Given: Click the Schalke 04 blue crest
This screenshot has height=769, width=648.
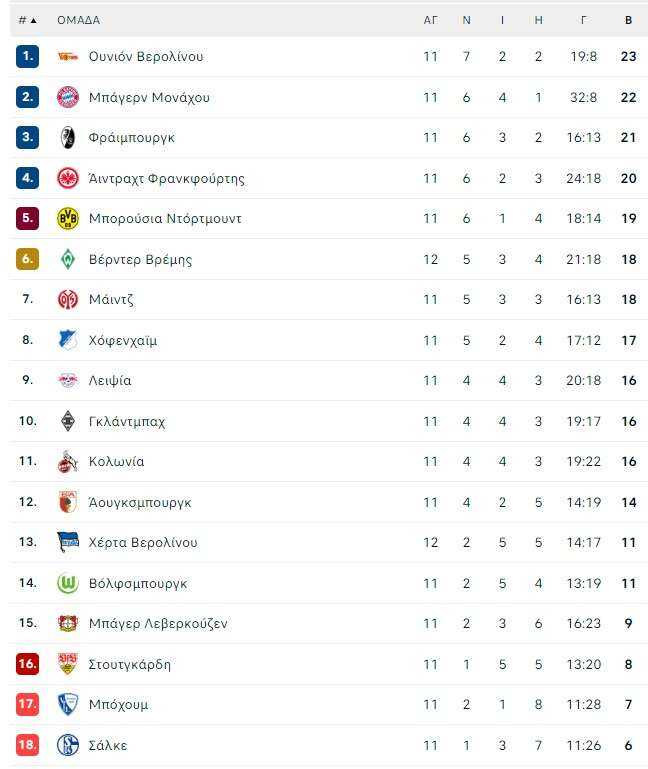Looking at the screenshot, I should tap(68, 745).
